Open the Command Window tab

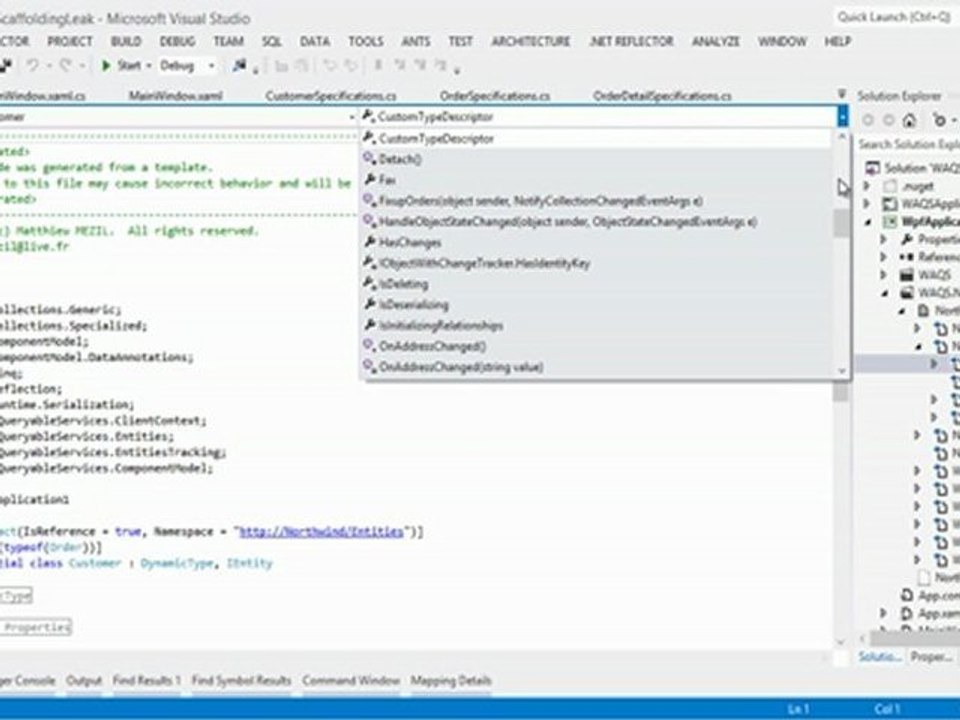pos(351,681)
